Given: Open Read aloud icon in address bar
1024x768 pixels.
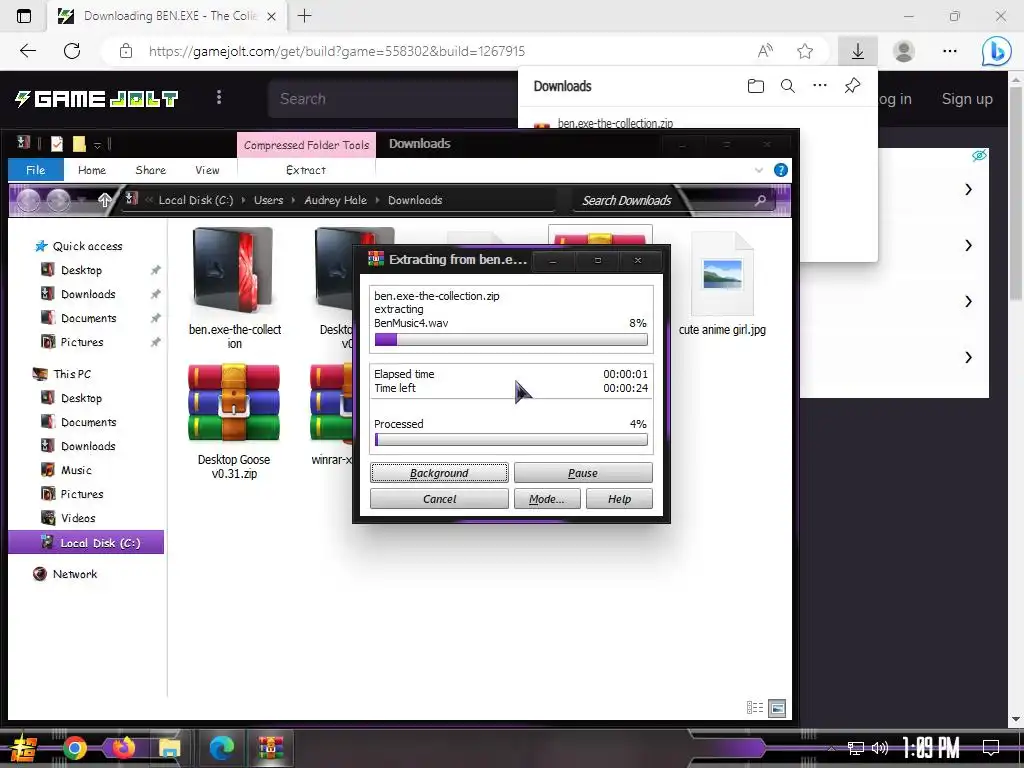Looking at the screenshot, I should pos(765,51).
